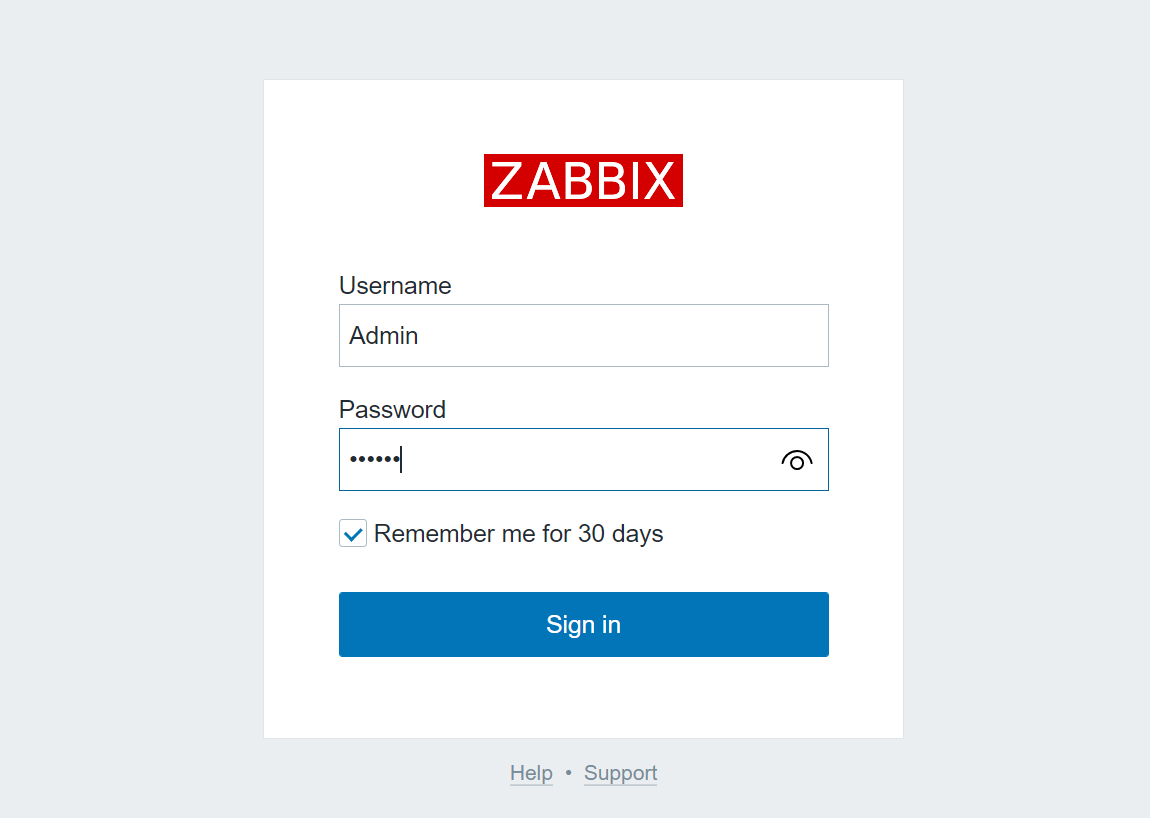Click the Password label text
Screen dimensions: 1150x818
pyautogui.click(x=392, y=409)
